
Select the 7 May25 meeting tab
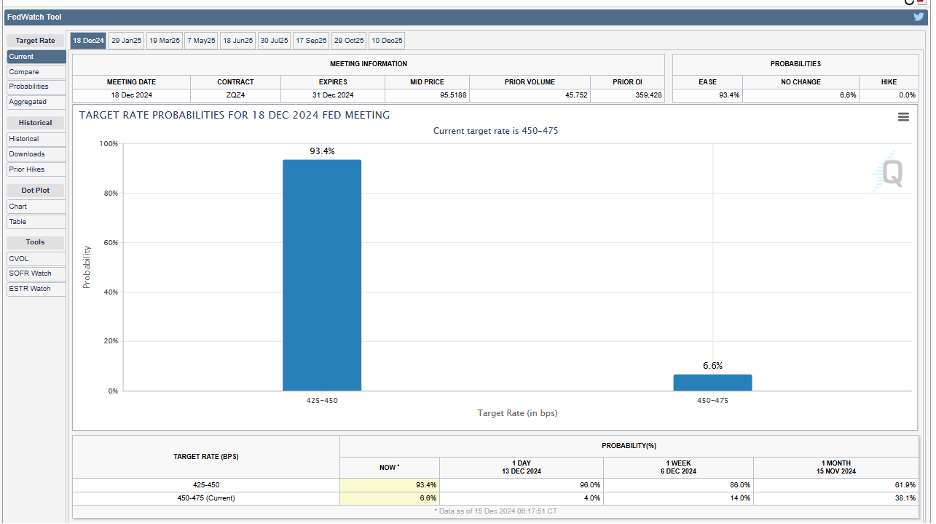click(x=201, y=41)
